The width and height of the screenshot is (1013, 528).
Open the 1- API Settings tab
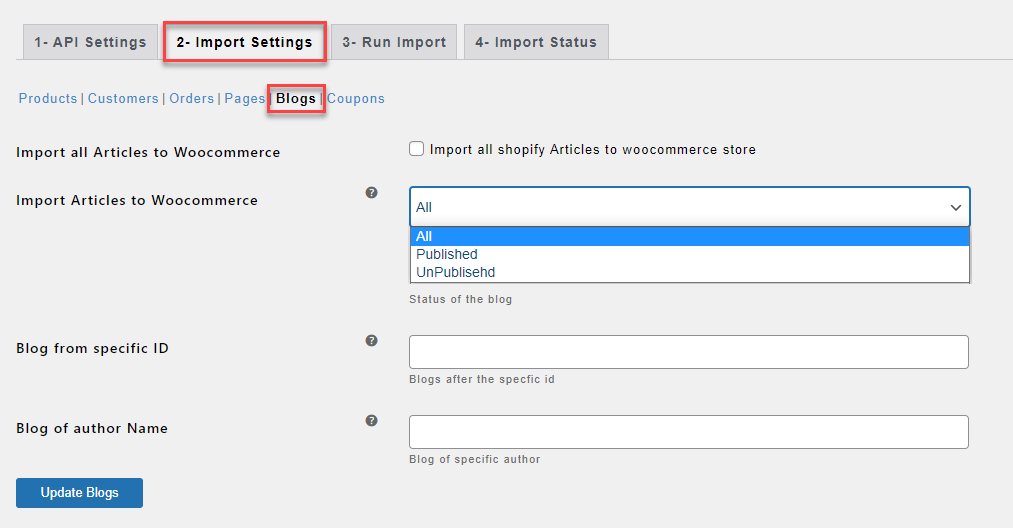(x=90, y=42)
